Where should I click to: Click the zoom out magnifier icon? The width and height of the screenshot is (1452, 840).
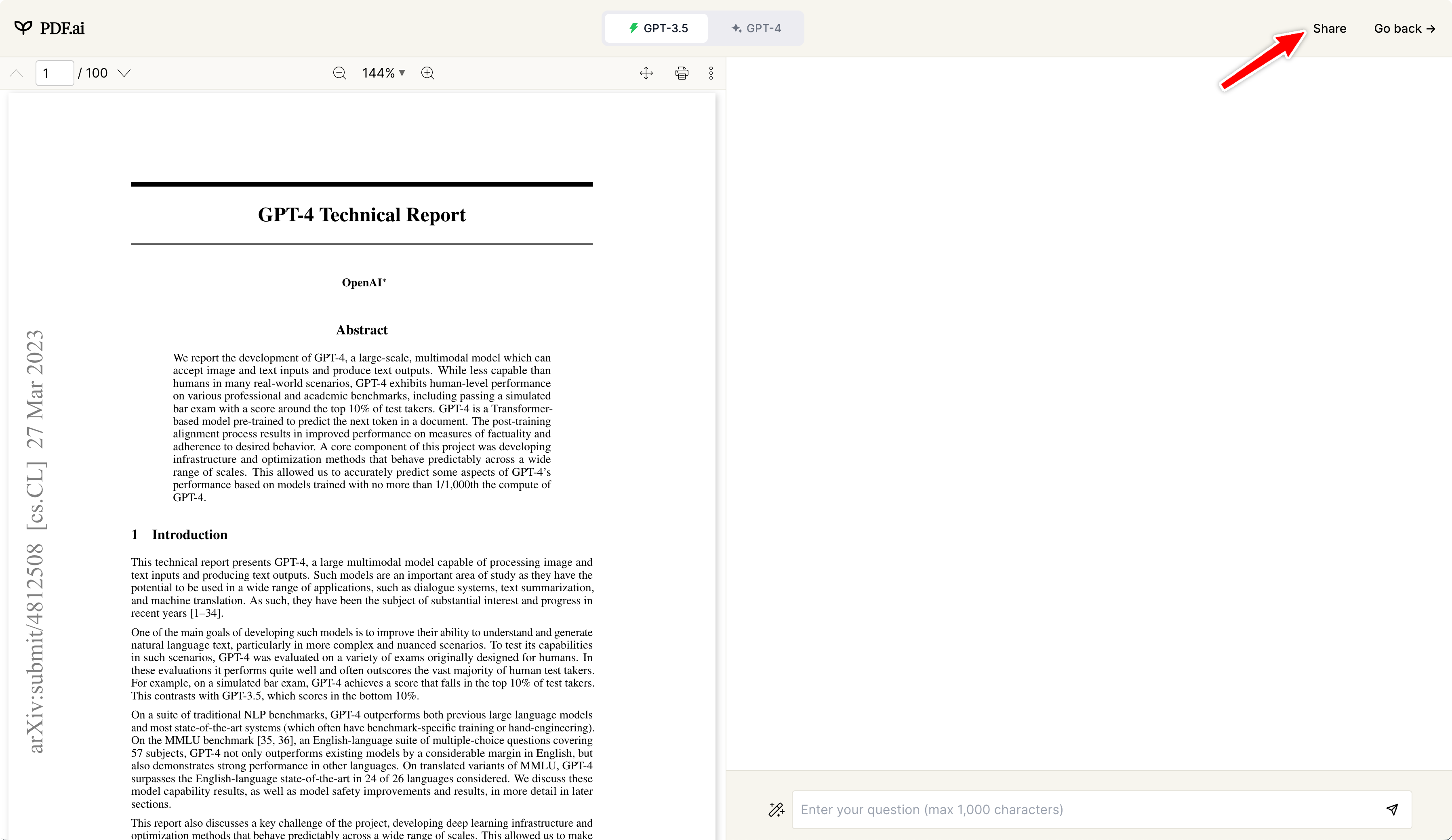coord(339,73)
